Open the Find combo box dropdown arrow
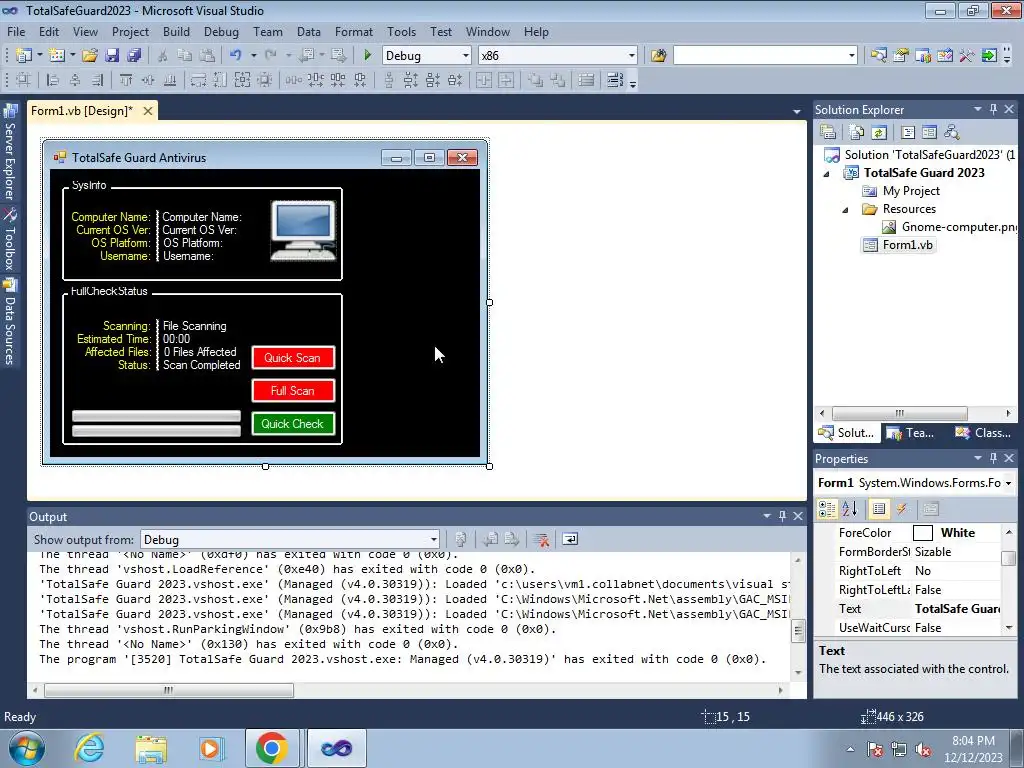The height and width of the screenshot is (768, 1024). pyautogui.click(x=851, y=56)
